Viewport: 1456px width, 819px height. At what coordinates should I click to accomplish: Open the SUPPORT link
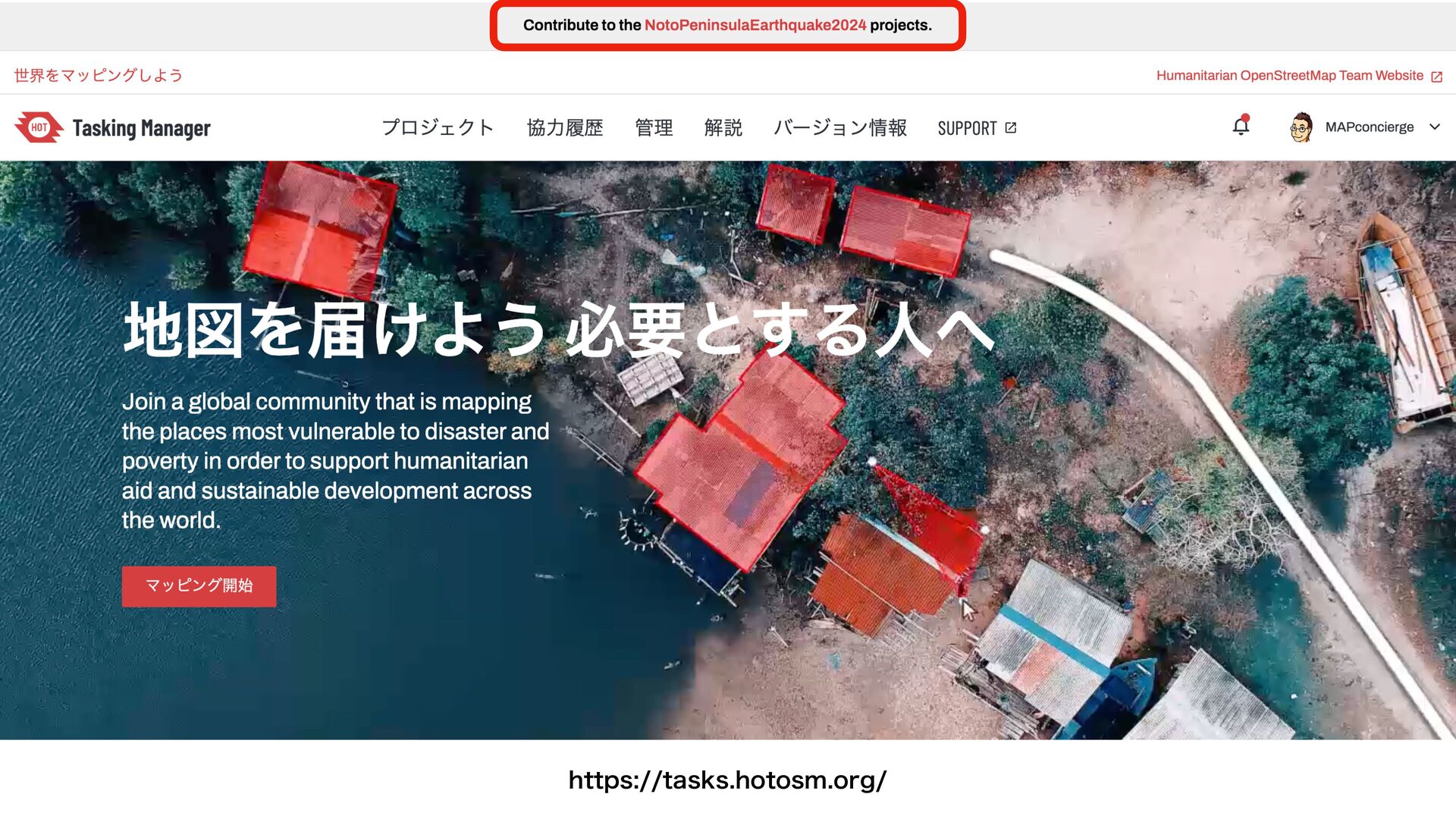tap(967, 128)
